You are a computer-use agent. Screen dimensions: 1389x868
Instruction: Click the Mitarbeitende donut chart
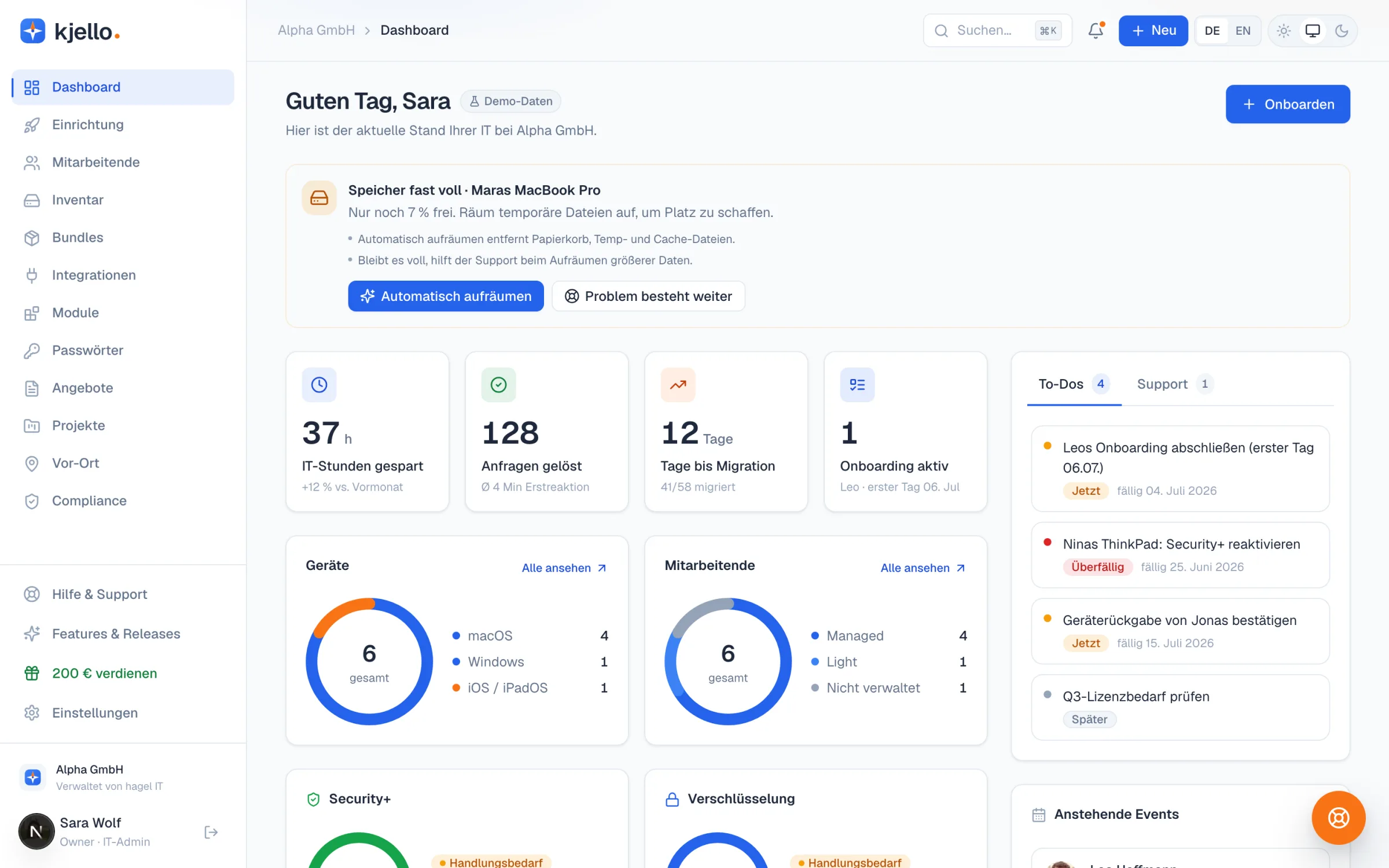pyautogui.click(x=728, y=661)
